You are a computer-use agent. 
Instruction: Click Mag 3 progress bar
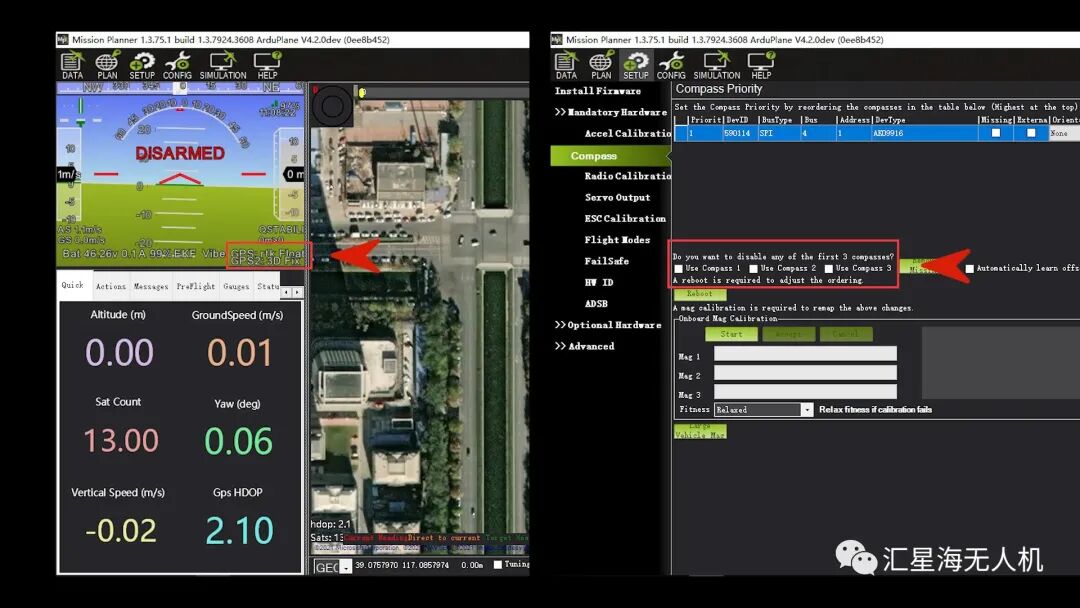point(805,392)
